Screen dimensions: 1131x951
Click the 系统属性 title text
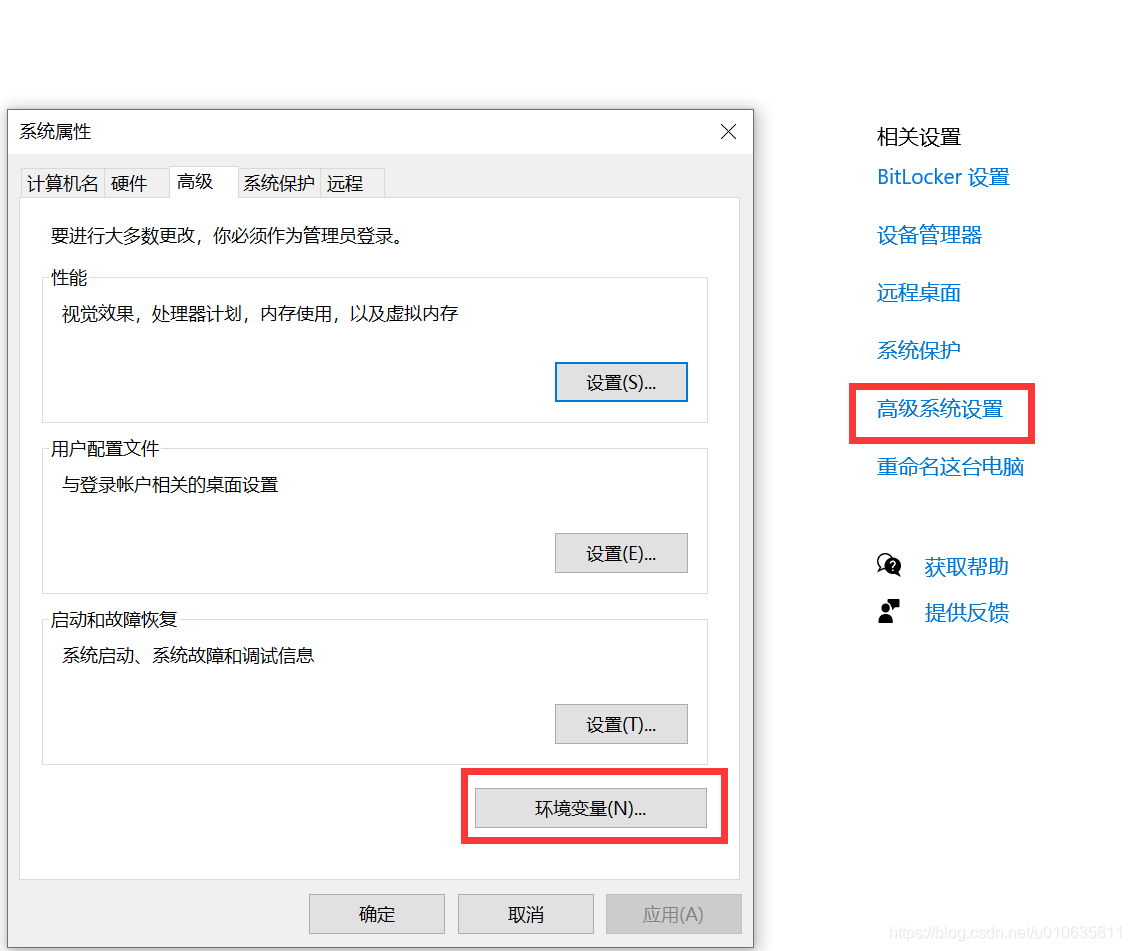point(55,131)
